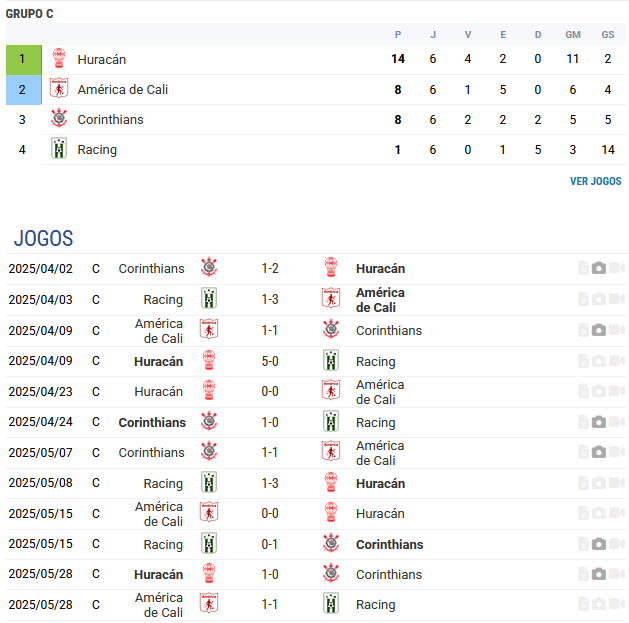Click Corinthians crest in standings row
Screen dimensions: 629x623
pos(59,118)
